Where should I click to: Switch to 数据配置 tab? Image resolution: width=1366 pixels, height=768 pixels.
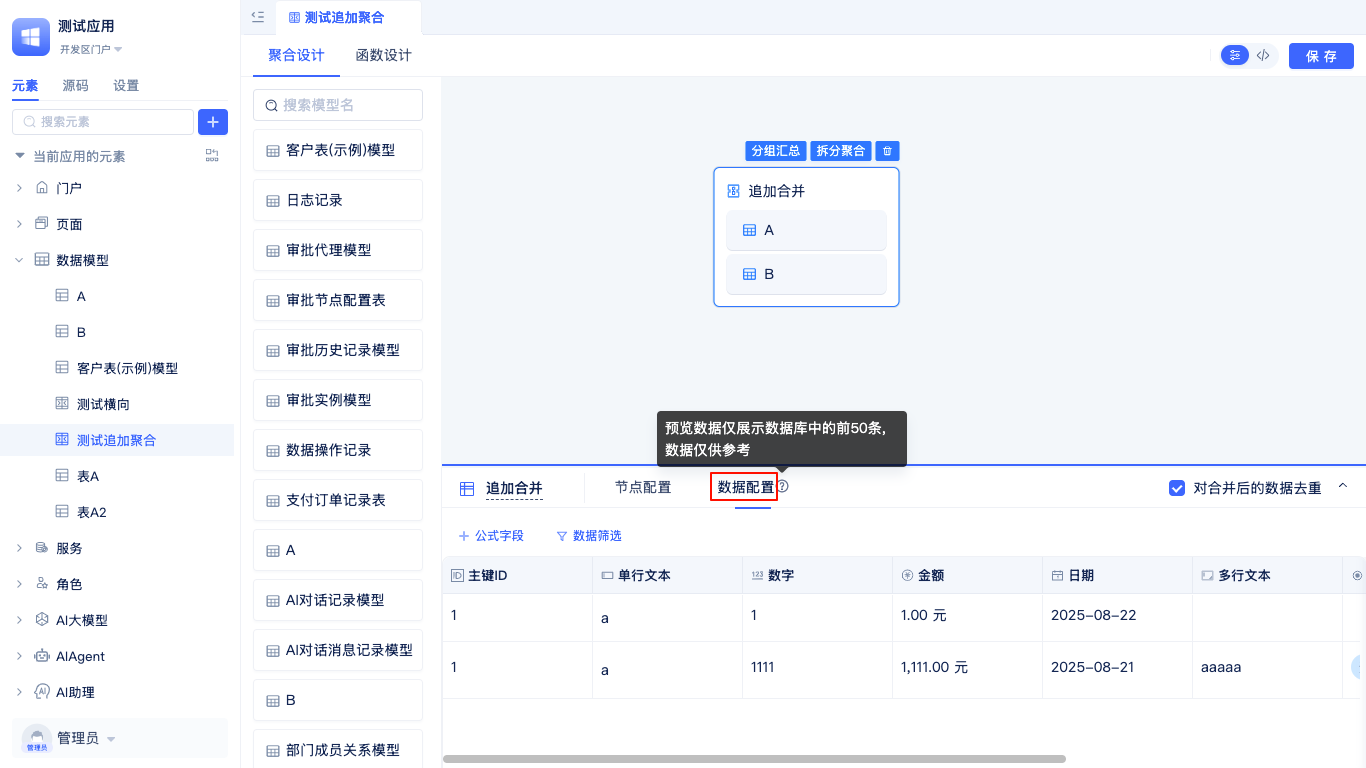746,488
